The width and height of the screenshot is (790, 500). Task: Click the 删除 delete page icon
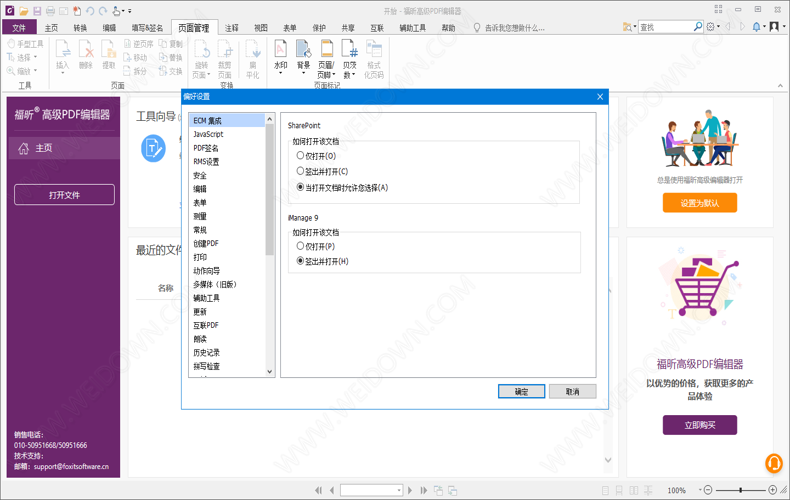pos(86,49)
